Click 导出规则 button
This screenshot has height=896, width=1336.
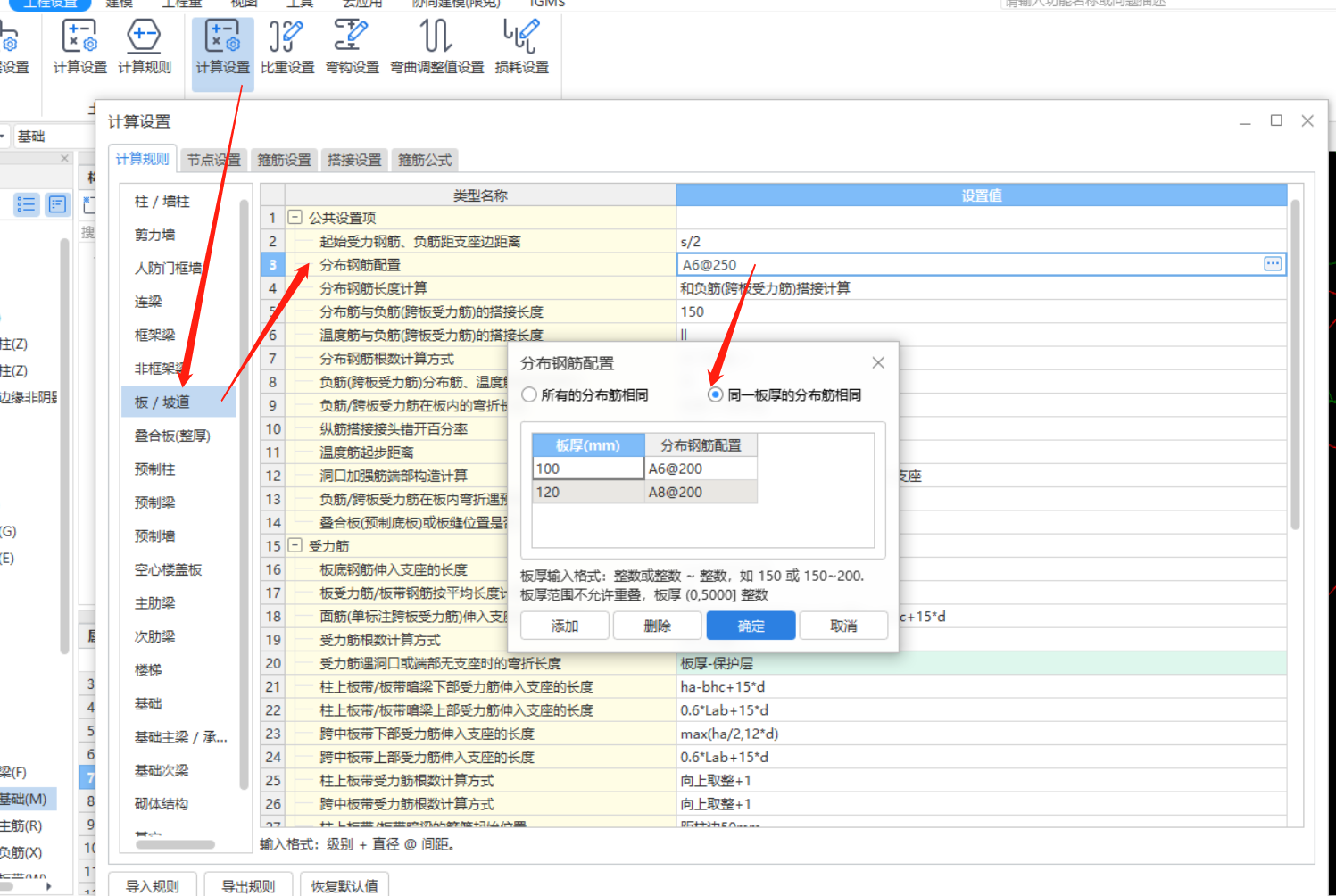pyautogui.click(x=249, y=885)
